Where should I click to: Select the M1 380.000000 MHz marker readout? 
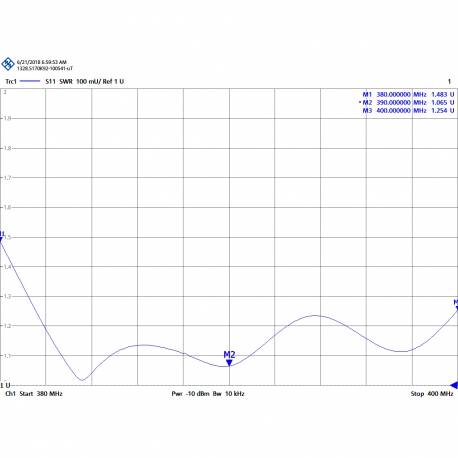pyautogui.click(x=408, y=95)
